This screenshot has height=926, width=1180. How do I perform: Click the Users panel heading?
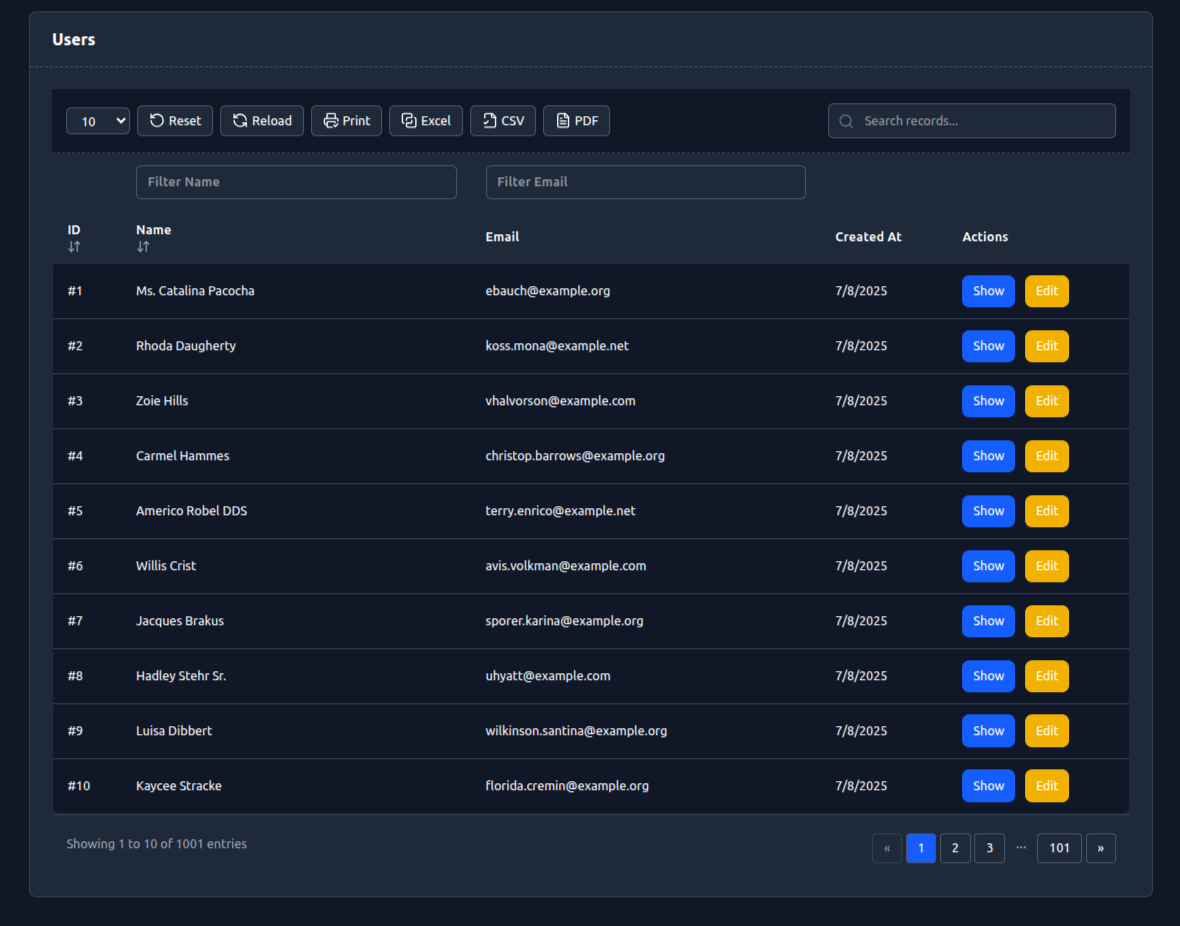74,40
